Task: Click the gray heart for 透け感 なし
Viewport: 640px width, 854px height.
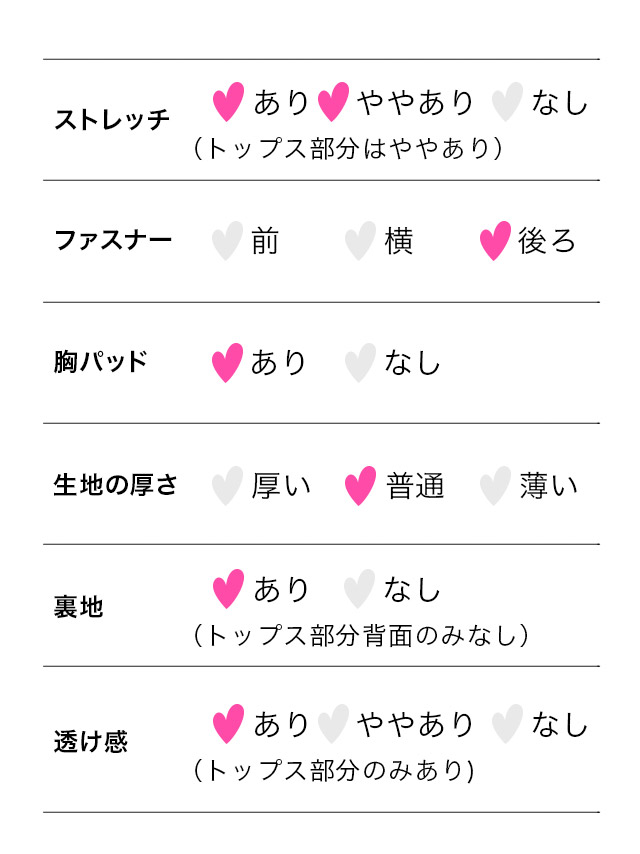Action: (x=507, y=724)
